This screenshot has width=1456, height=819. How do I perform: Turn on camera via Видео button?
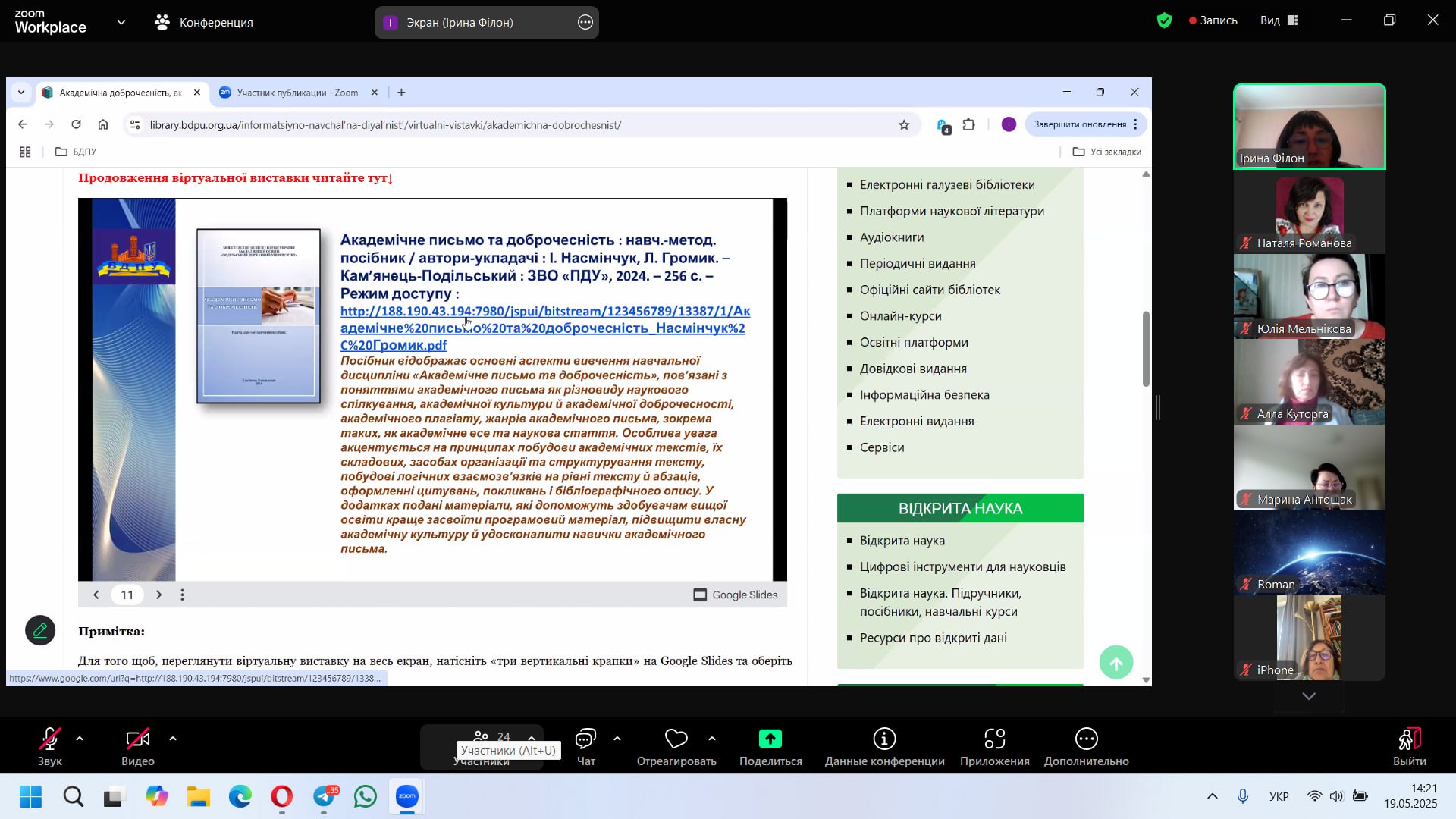coord(137,739)
